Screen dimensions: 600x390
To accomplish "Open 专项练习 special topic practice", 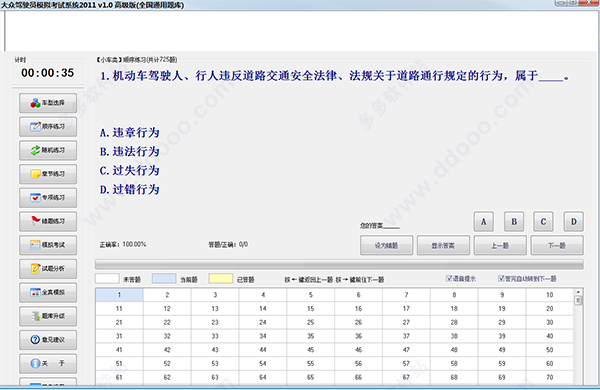I will tap(48, 198).
